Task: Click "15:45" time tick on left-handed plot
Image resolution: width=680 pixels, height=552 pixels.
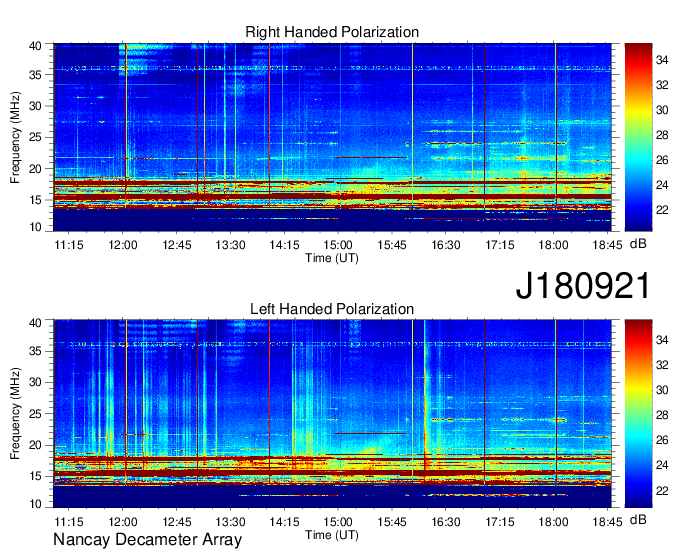Action: coord(392,521)
